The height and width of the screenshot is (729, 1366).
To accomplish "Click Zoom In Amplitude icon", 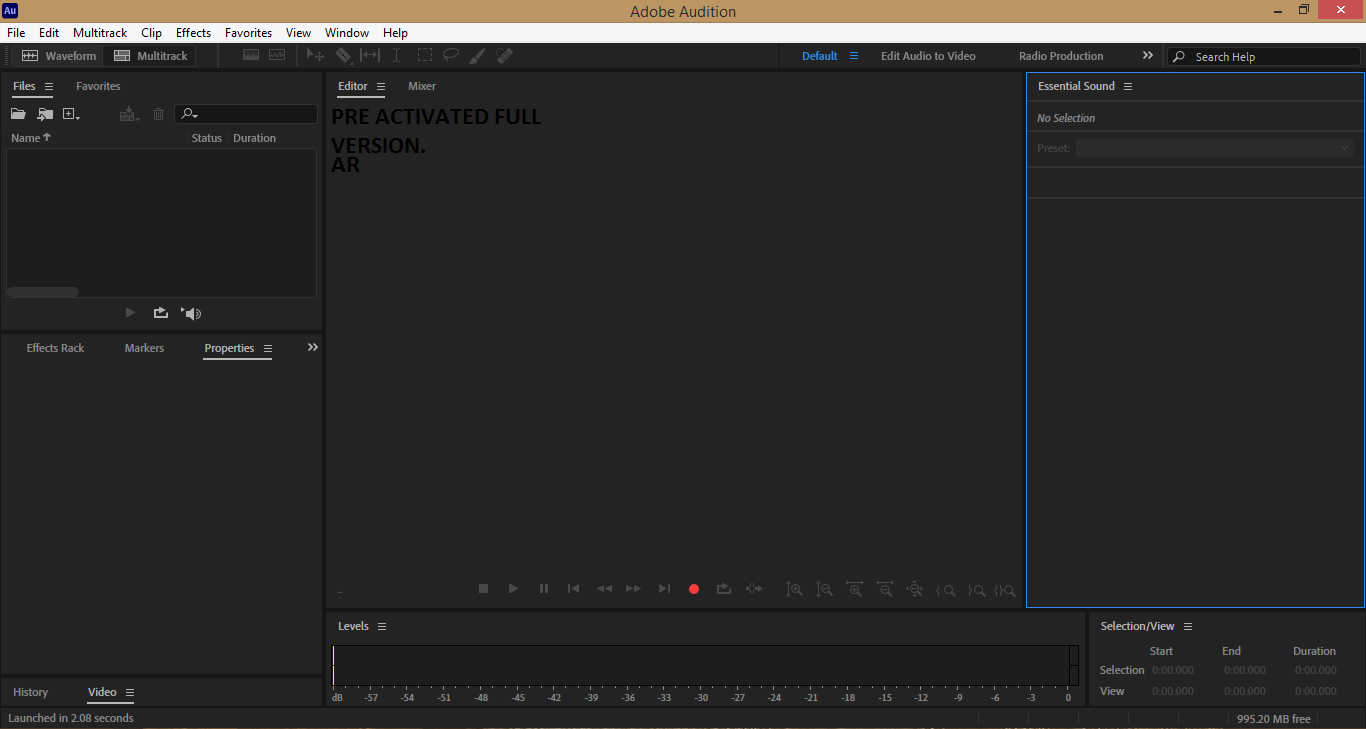I will click(x=795, y=590).
